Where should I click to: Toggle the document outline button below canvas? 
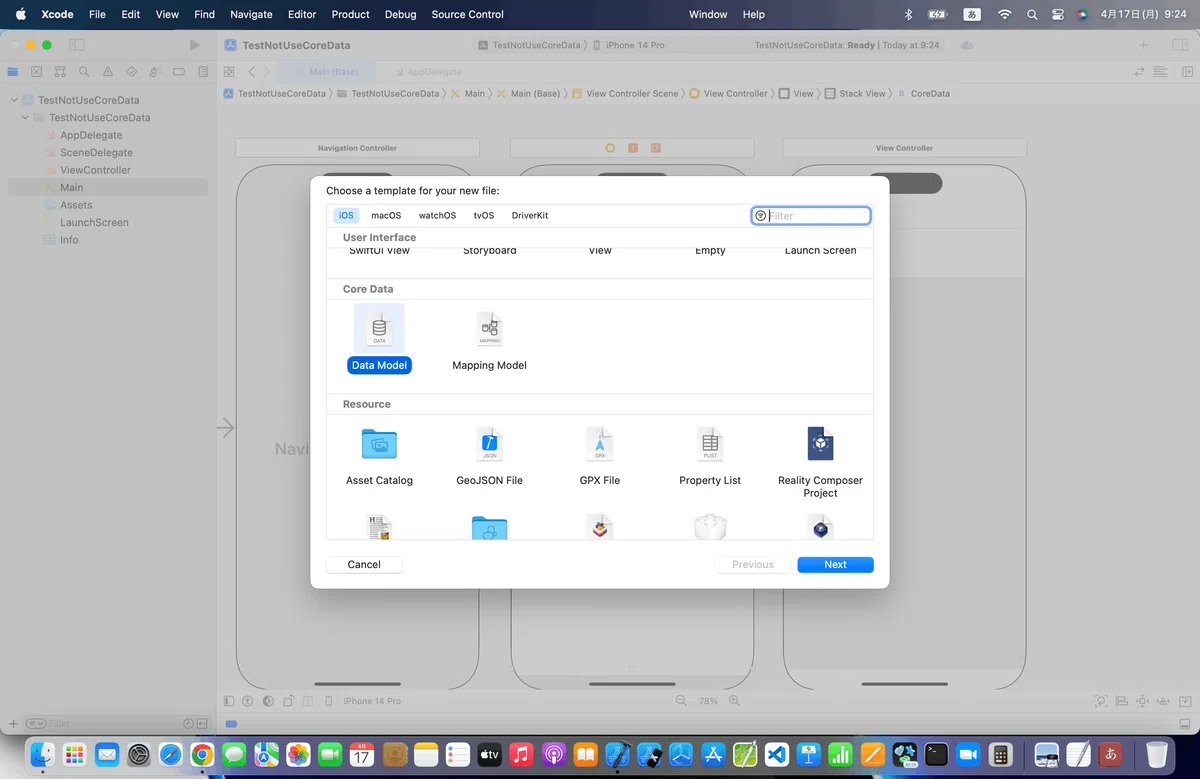(x=229, y=701)
